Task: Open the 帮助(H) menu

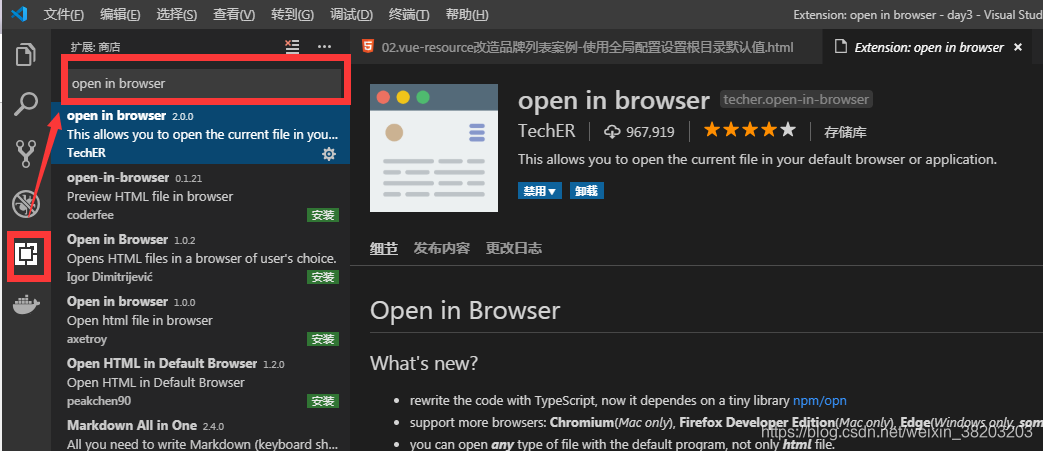Action: 466,15
